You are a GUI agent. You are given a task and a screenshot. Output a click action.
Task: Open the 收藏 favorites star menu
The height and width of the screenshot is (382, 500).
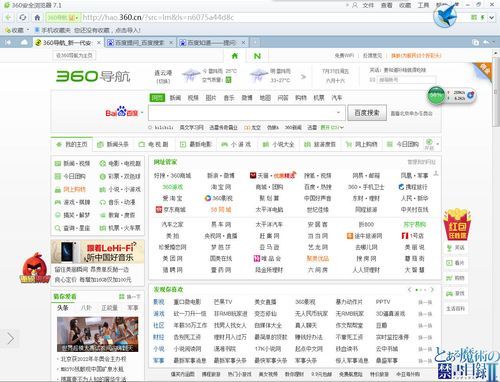pos(17,30)
